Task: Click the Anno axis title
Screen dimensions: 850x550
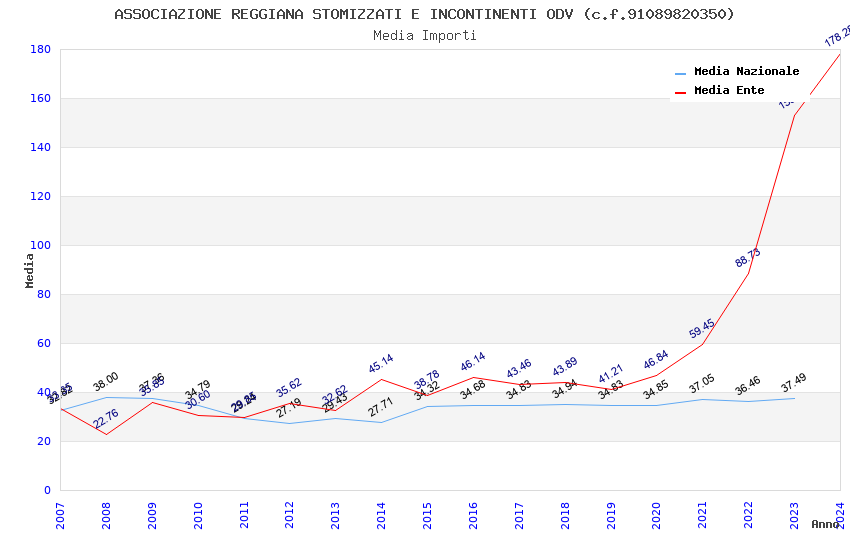Action: (x=825, y=524)
